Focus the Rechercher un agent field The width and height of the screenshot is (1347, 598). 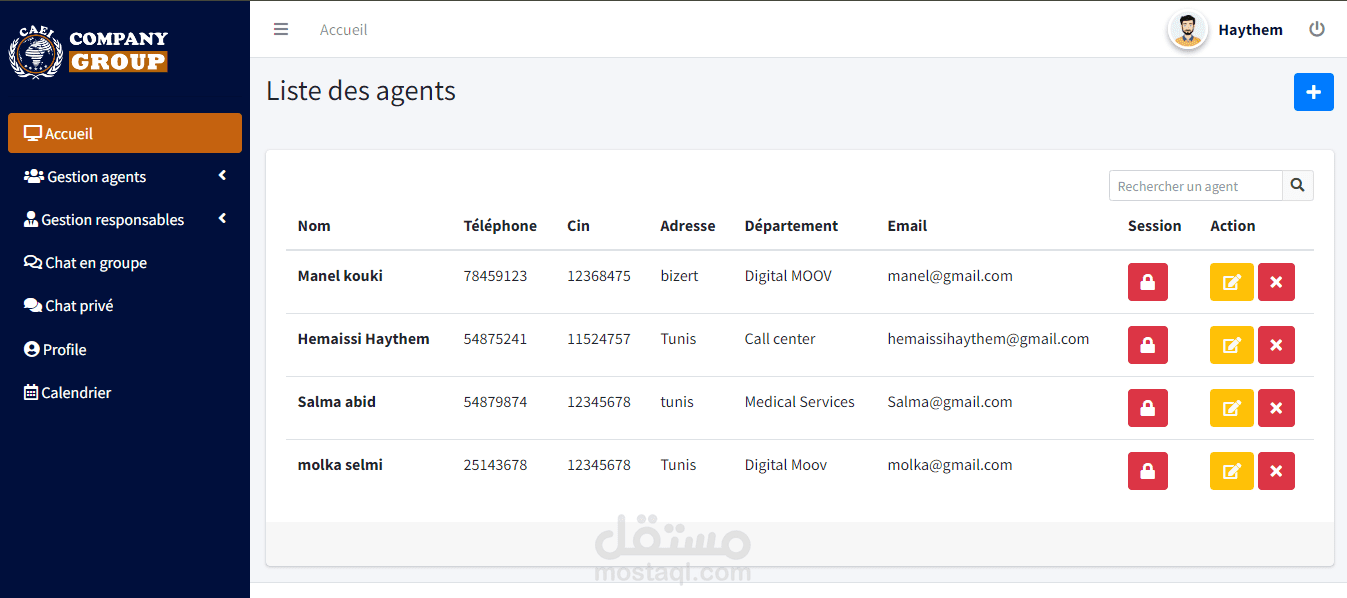point(1196,185)
